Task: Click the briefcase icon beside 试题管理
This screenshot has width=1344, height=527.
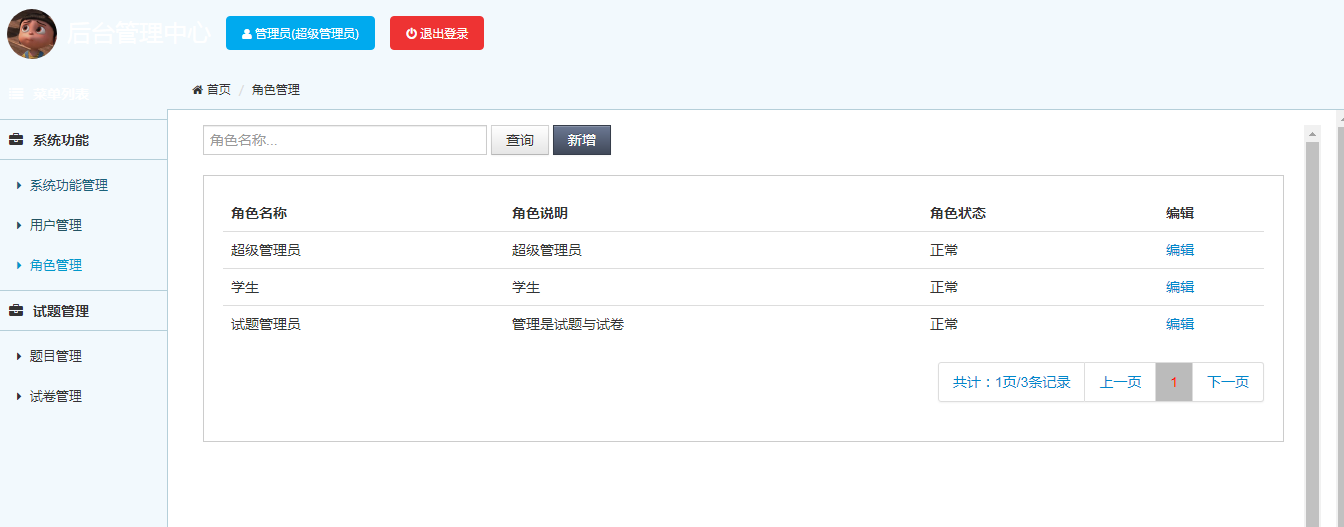Action: pos(16,311)
